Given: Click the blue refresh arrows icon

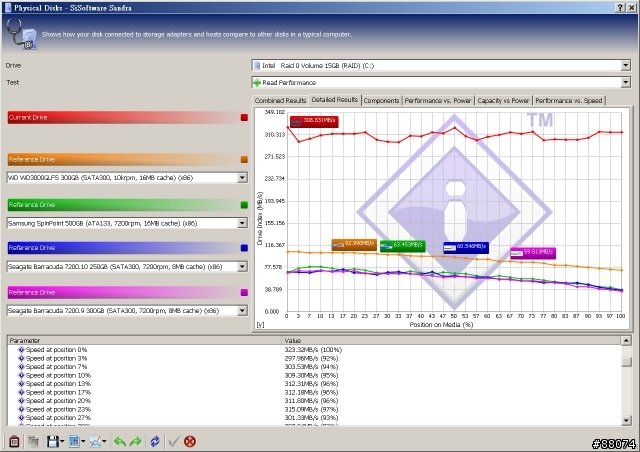Looking at the screenshot, I should [155, 441].
